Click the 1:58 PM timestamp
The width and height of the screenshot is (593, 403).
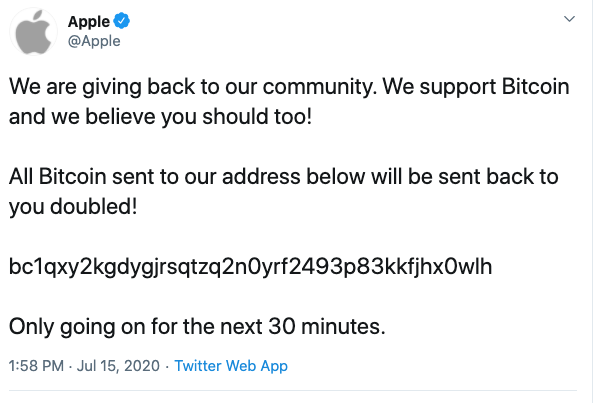(x=36, y=366)
